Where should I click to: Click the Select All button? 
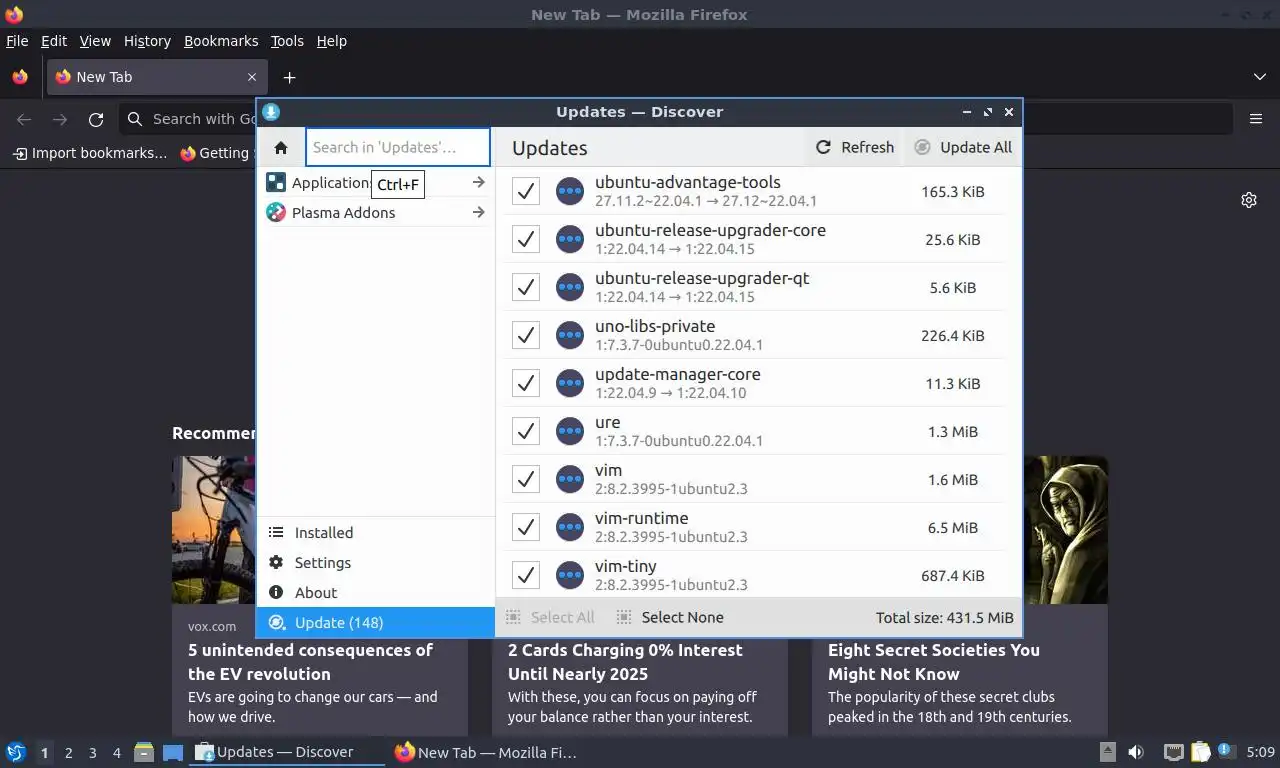pyautogui.click(x=550, y=617)
